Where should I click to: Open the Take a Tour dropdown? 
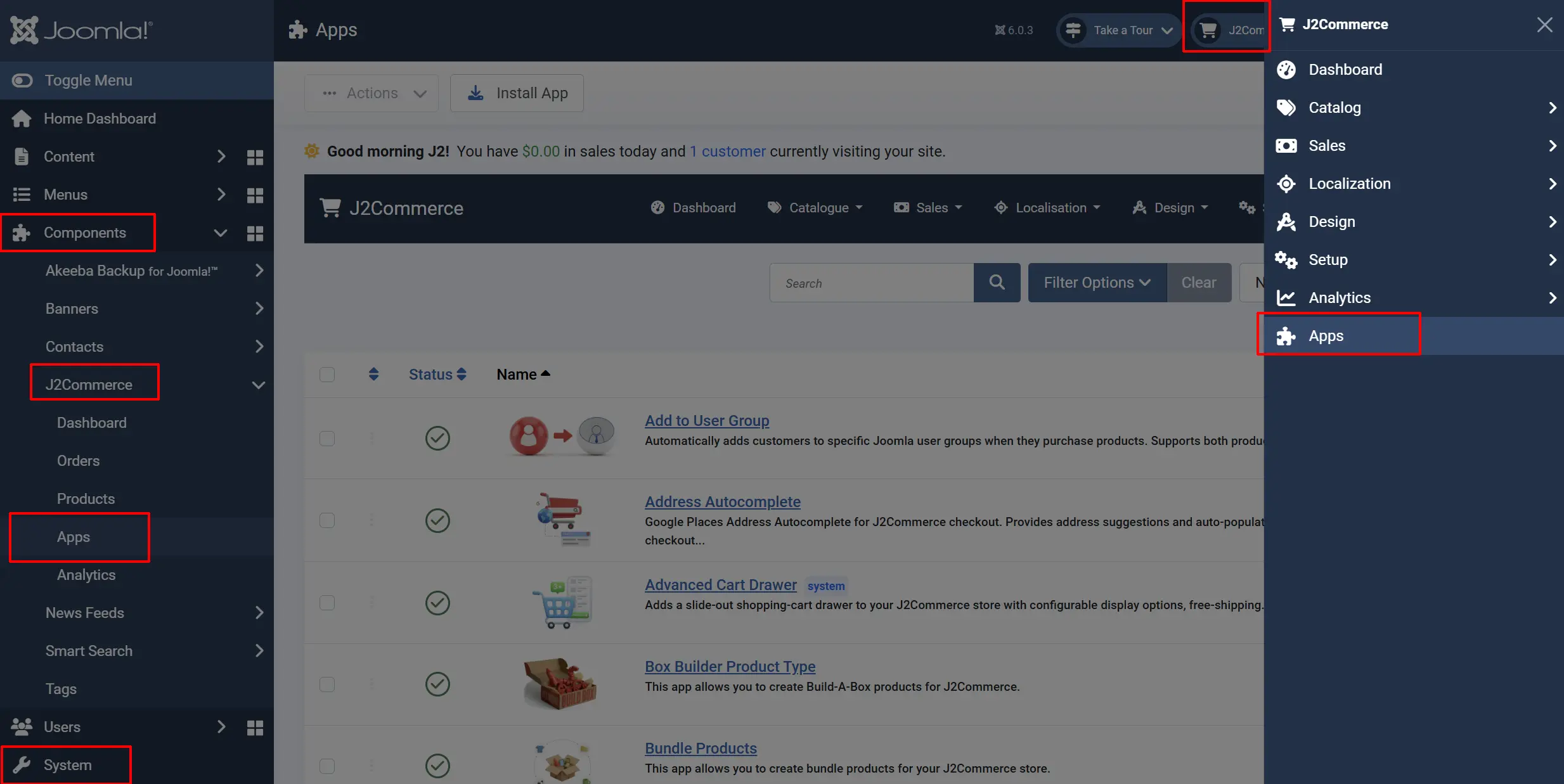tap(1118, 30)
